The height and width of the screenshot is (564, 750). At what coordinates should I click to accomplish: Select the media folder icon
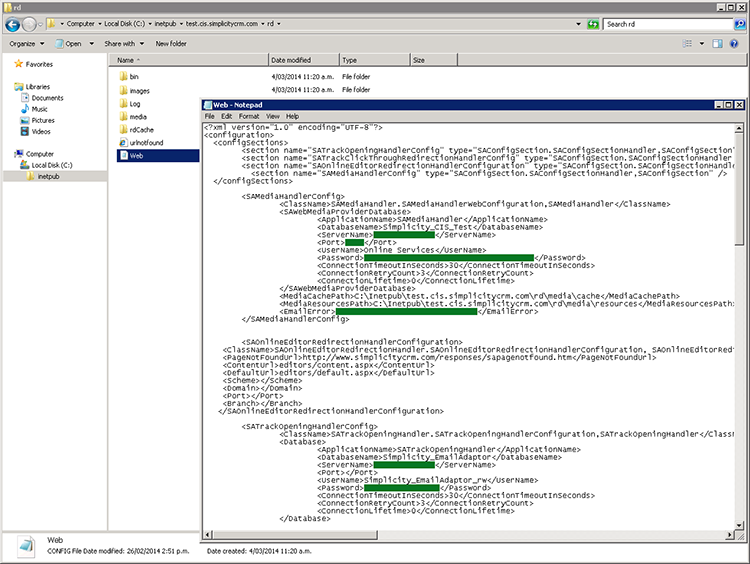point(123,117)
